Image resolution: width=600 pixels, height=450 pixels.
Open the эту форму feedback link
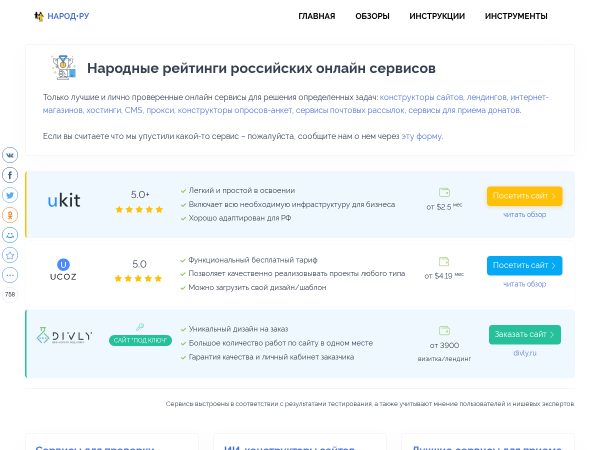point(422,136)
